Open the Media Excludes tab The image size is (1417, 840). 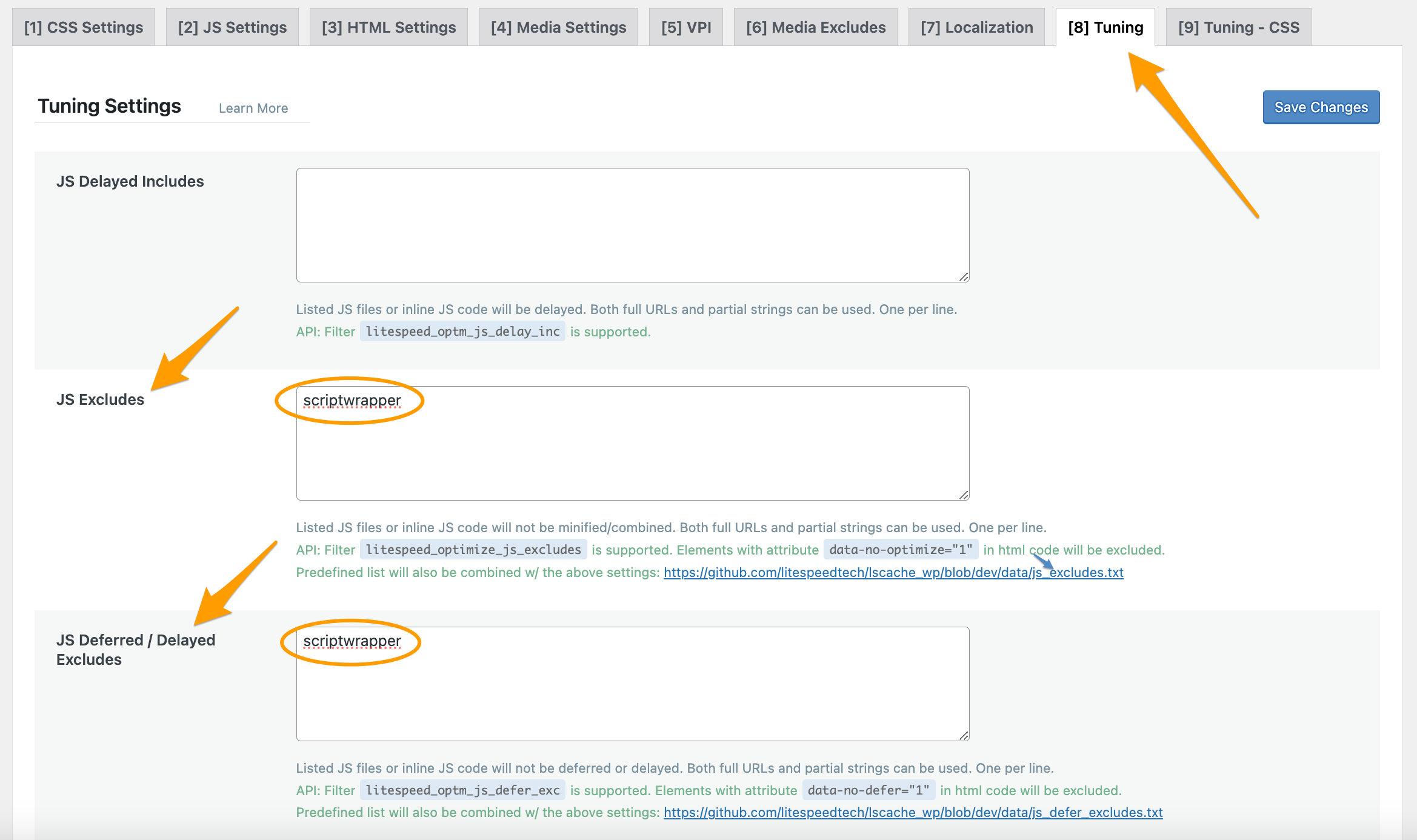[x=815, y=27]
